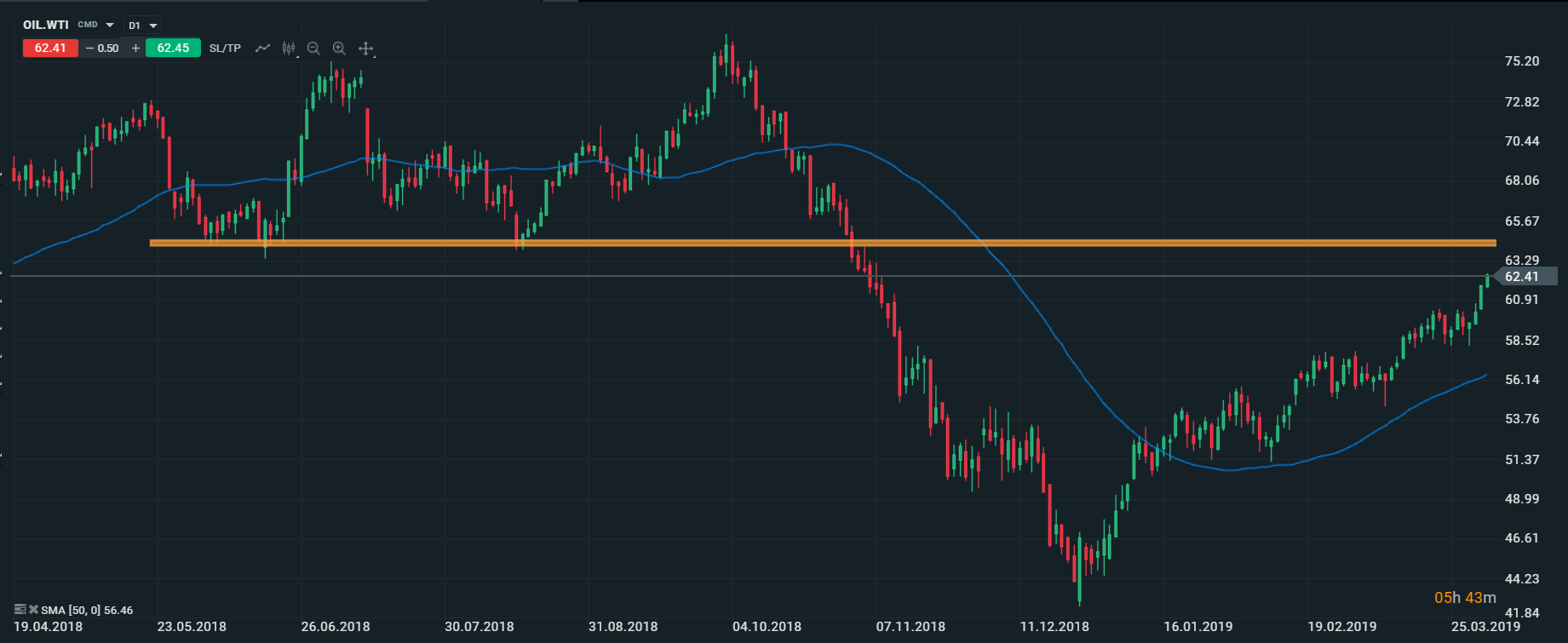This screenshot has height=643, width=1568.
Task: Expand the OIL.WTI CMD symbol dropdown
Action: coord(110,26)
